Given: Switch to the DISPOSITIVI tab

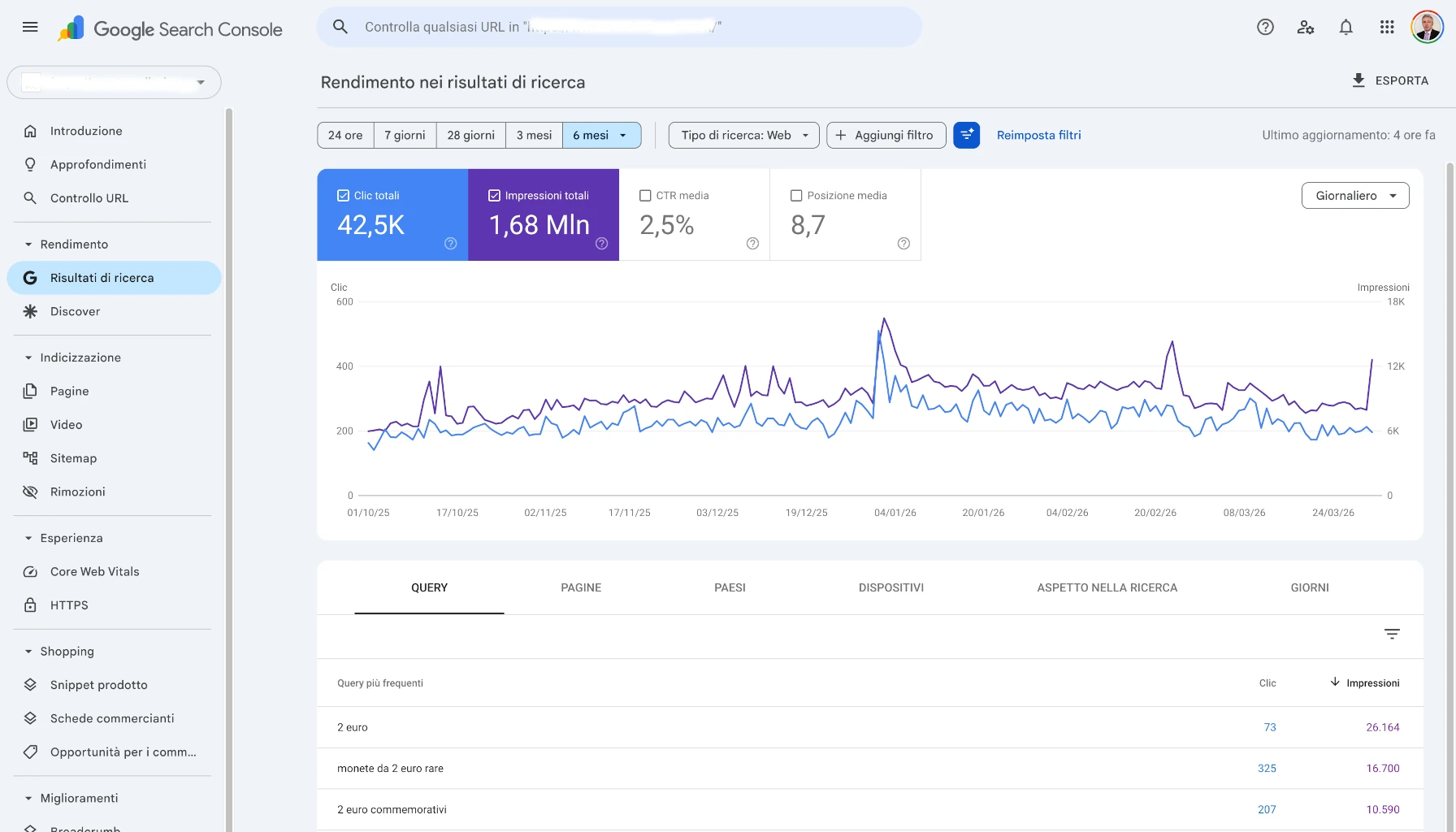Looking at the screenshot, I should 890,587.
